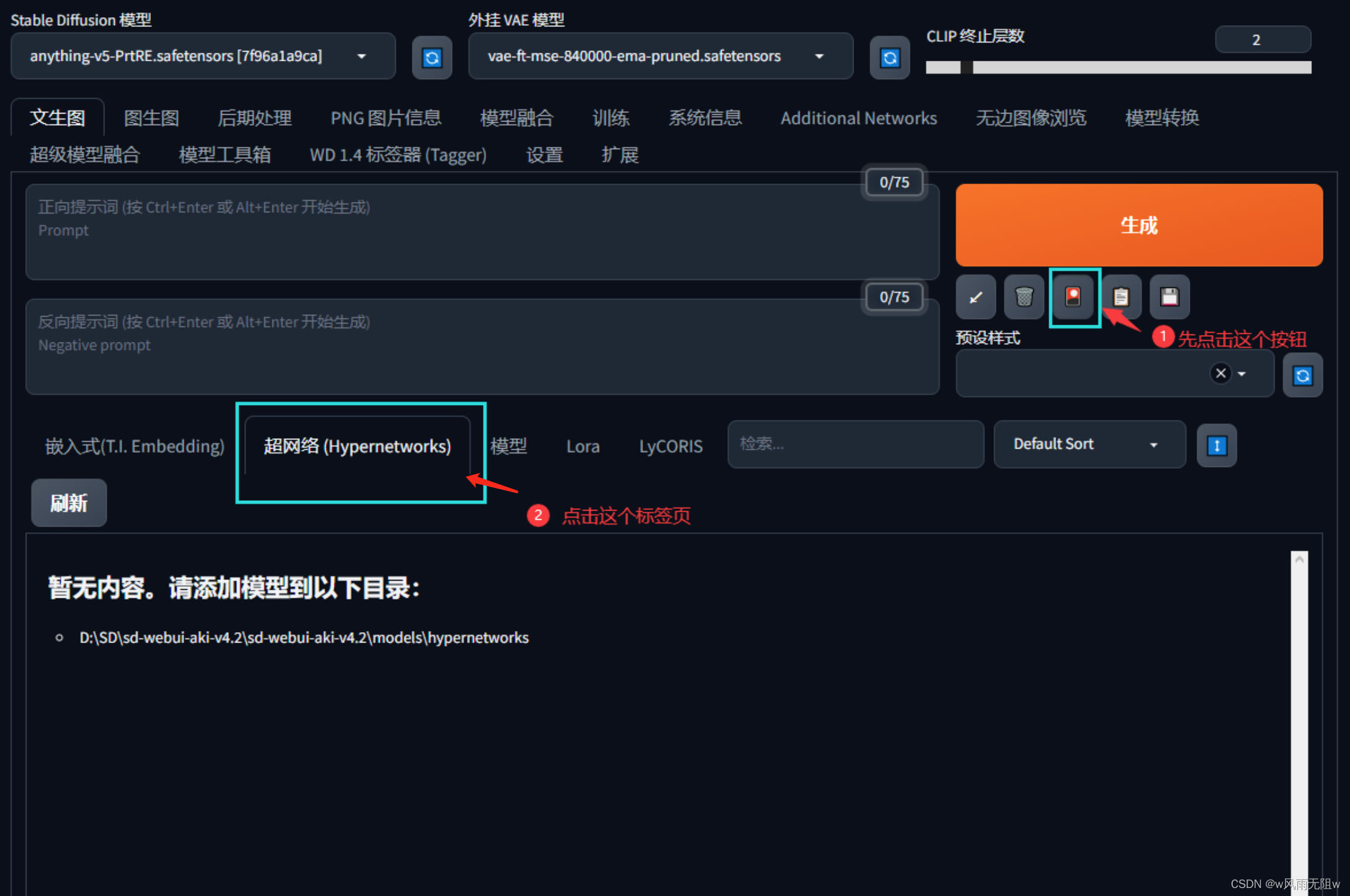Click the 检索 search input field
This screenshot has height=896, width=1350.
tap(855, 444)
